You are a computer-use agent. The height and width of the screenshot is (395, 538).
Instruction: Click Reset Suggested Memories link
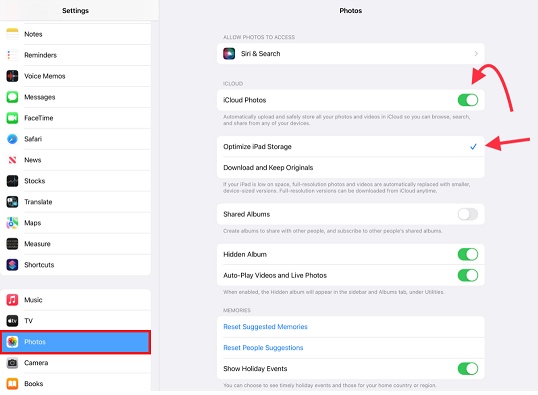pyautogui.click(x=265, y=327)
